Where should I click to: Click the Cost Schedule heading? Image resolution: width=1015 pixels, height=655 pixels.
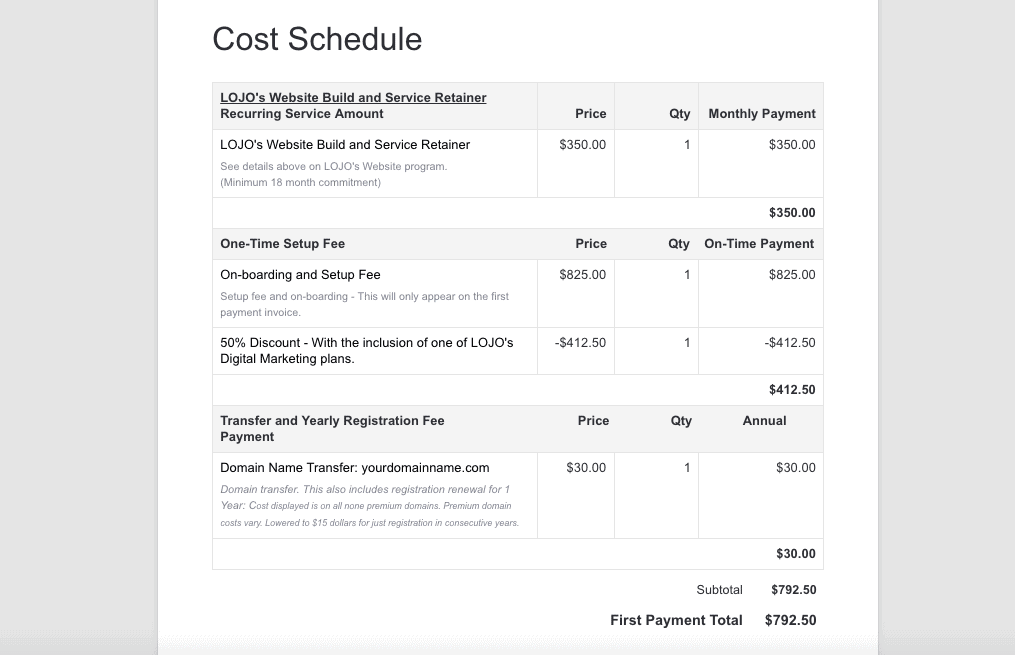317,39
